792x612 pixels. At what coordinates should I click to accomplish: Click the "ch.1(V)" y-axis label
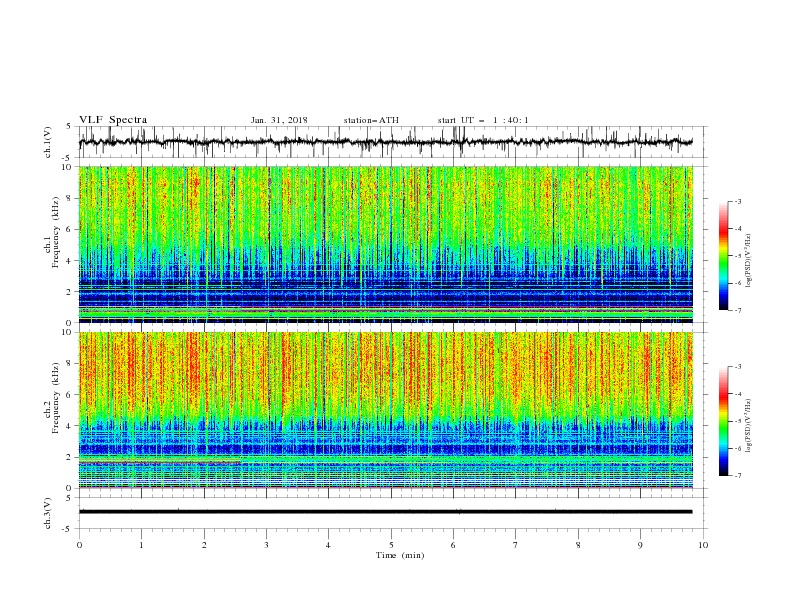tap(48, 142)
